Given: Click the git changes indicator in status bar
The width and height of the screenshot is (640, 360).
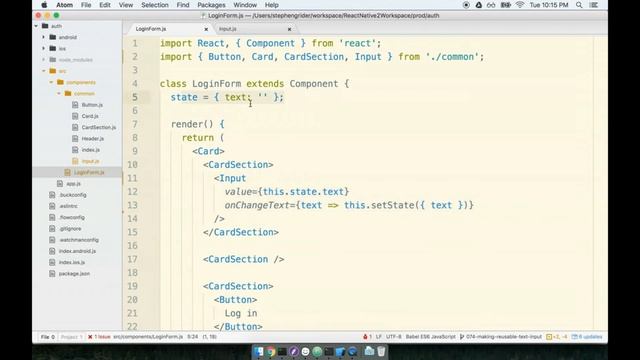Looking at the screenshot, I should tap(557, 337).
